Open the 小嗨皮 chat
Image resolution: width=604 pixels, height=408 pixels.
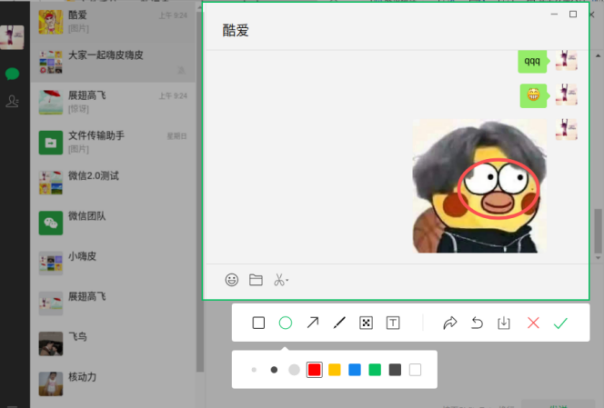[113, 263]
